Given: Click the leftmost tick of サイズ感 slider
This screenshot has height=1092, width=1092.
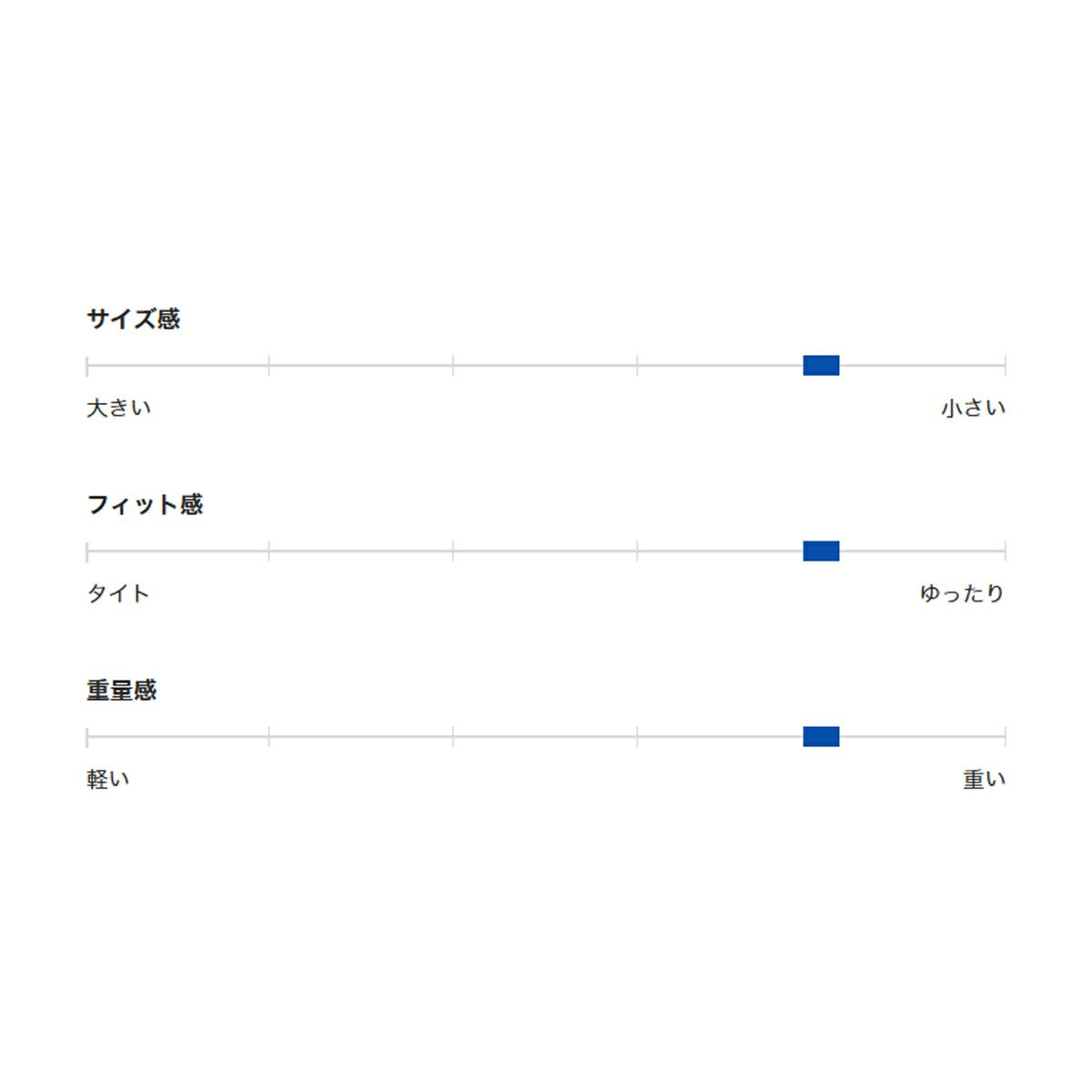Looking at the screenshot, I should pos(87,366).
